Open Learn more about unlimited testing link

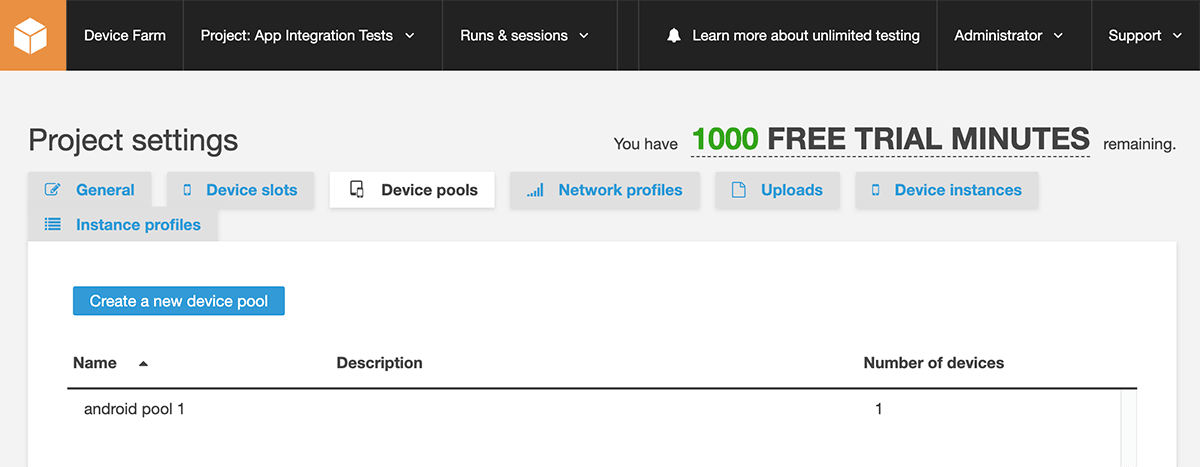(x=805, y=36)
